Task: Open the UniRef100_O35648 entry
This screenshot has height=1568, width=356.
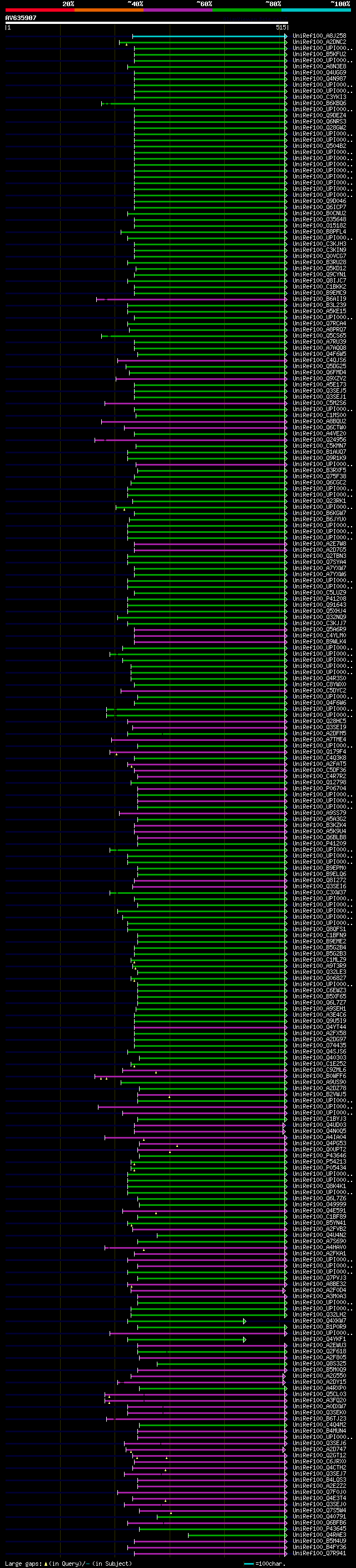Action: 319,220
